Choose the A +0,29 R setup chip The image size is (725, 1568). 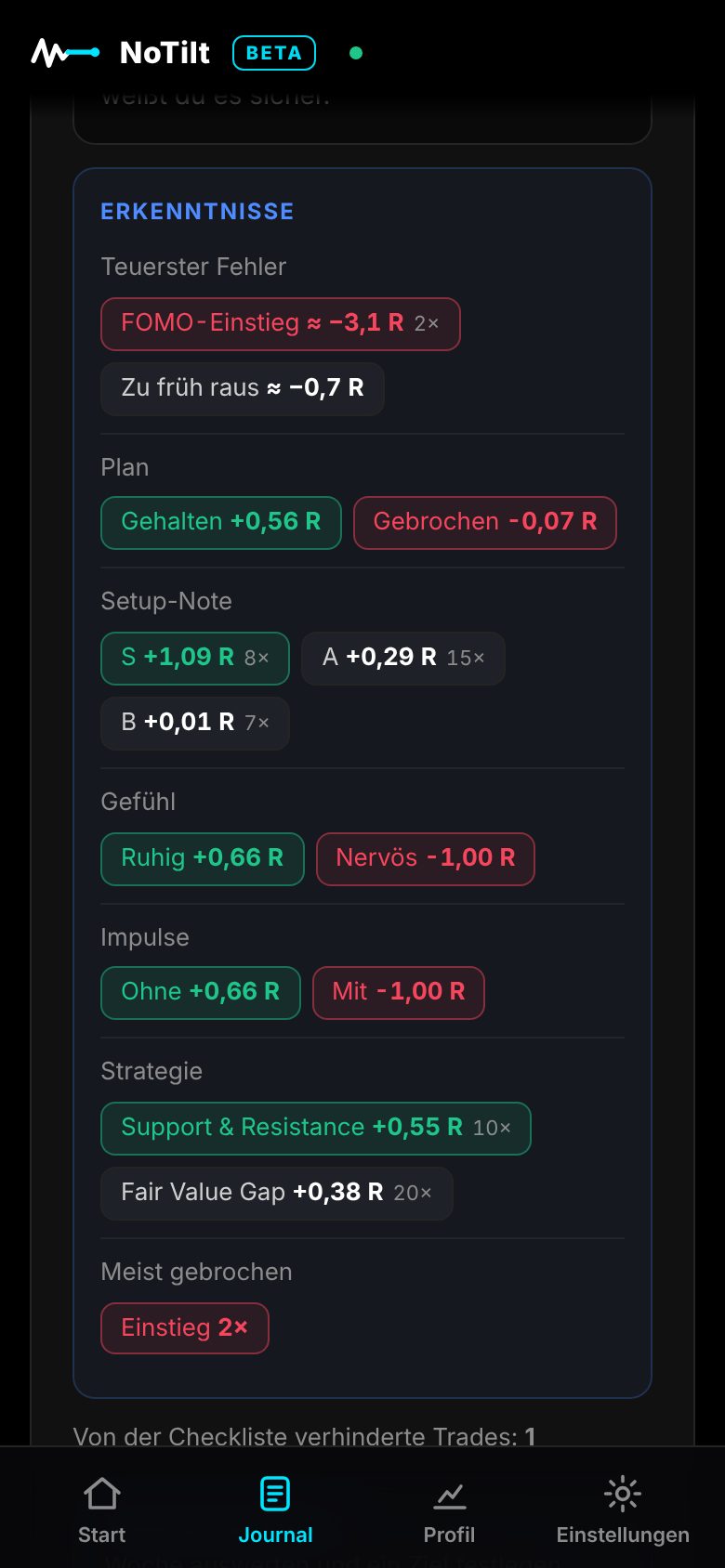click(403, 659)
